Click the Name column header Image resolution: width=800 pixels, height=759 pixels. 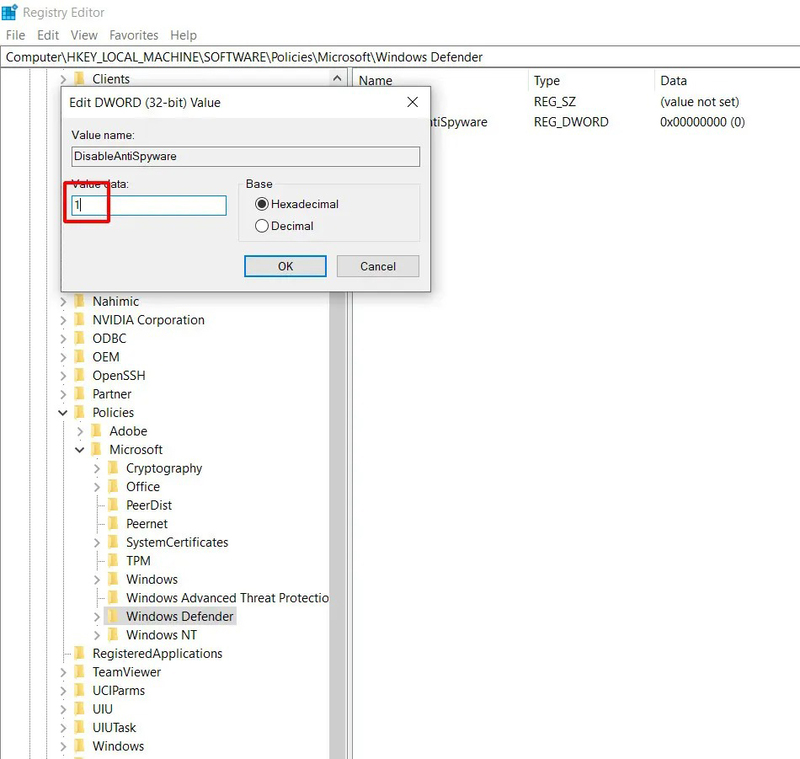pos(376,81)
